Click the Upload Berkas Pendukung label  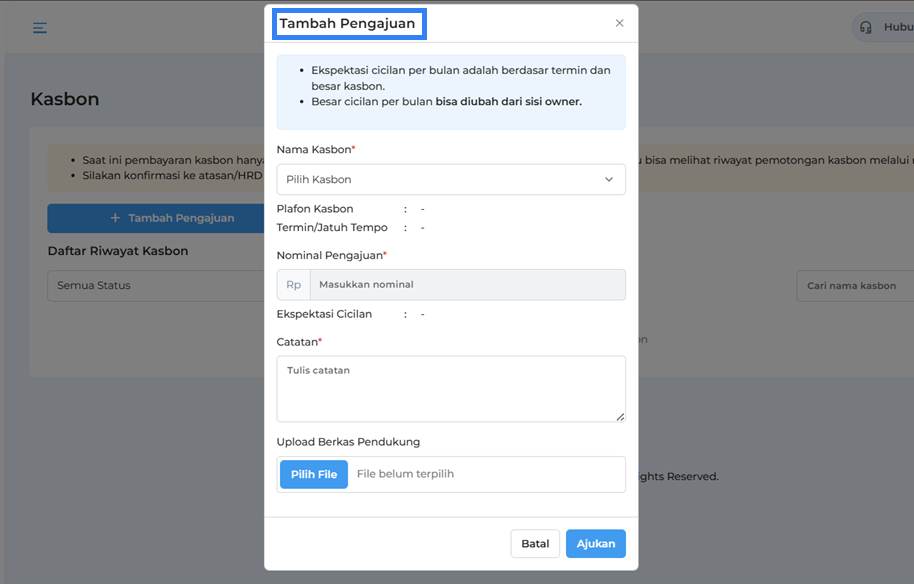click(x=348, y=442)
